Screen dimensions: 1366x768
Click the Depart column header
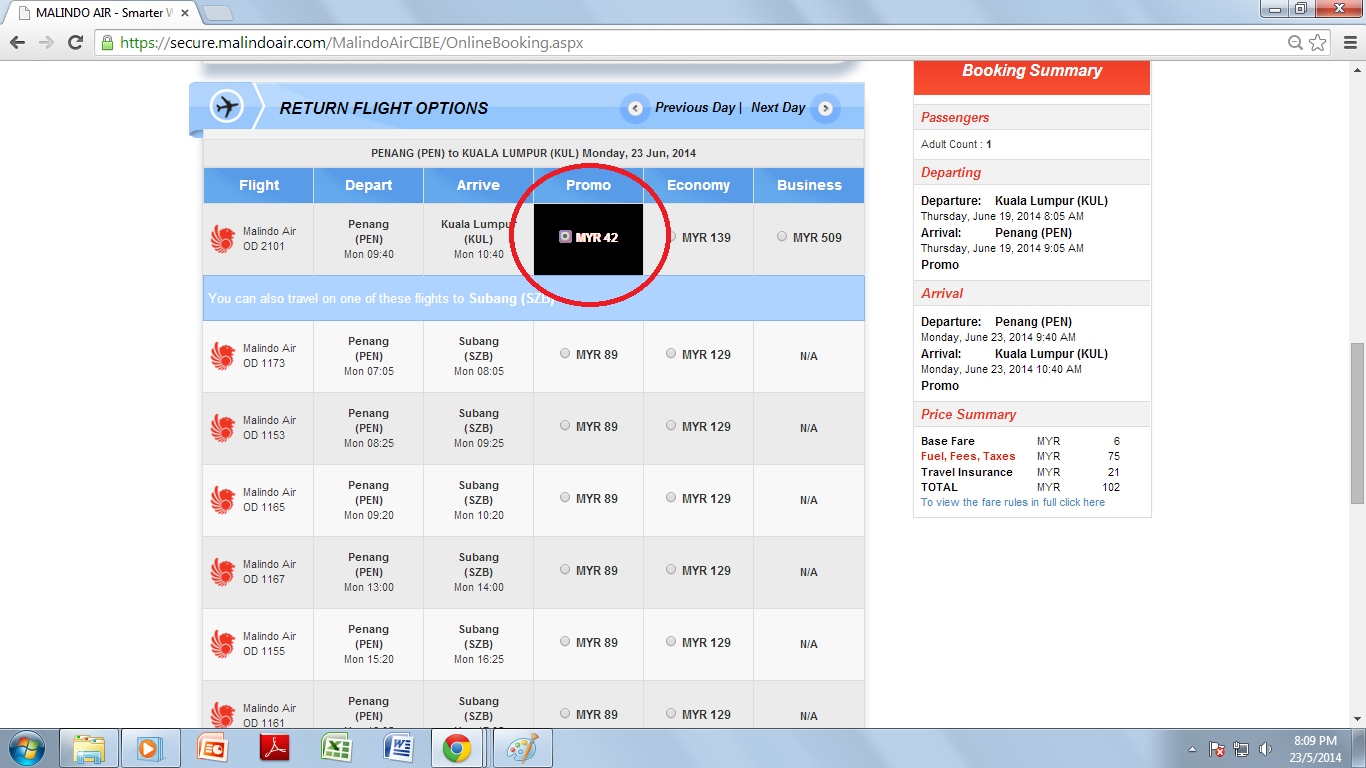tap(368, 185)
